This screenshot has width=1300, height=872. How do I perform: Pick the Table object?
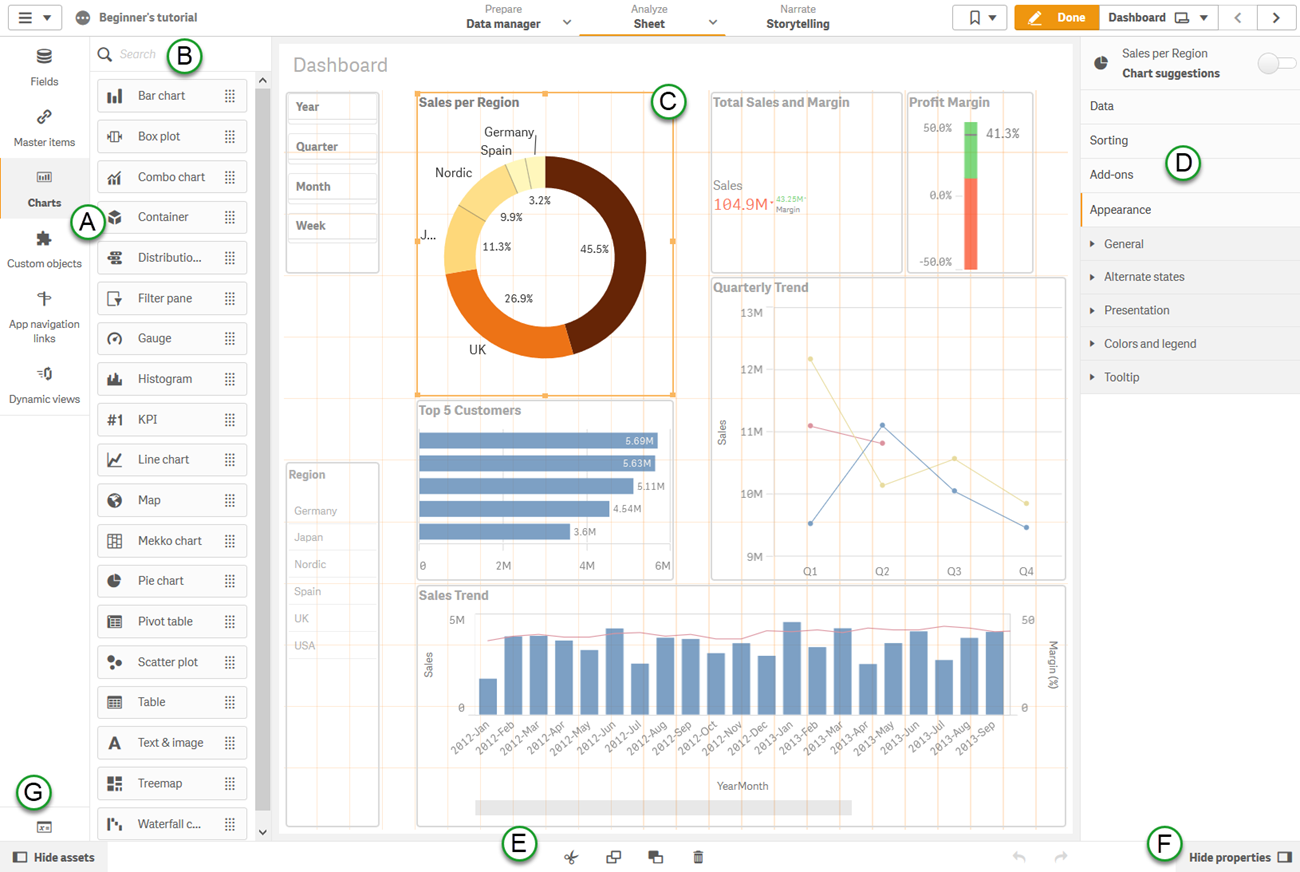(172, 702)
